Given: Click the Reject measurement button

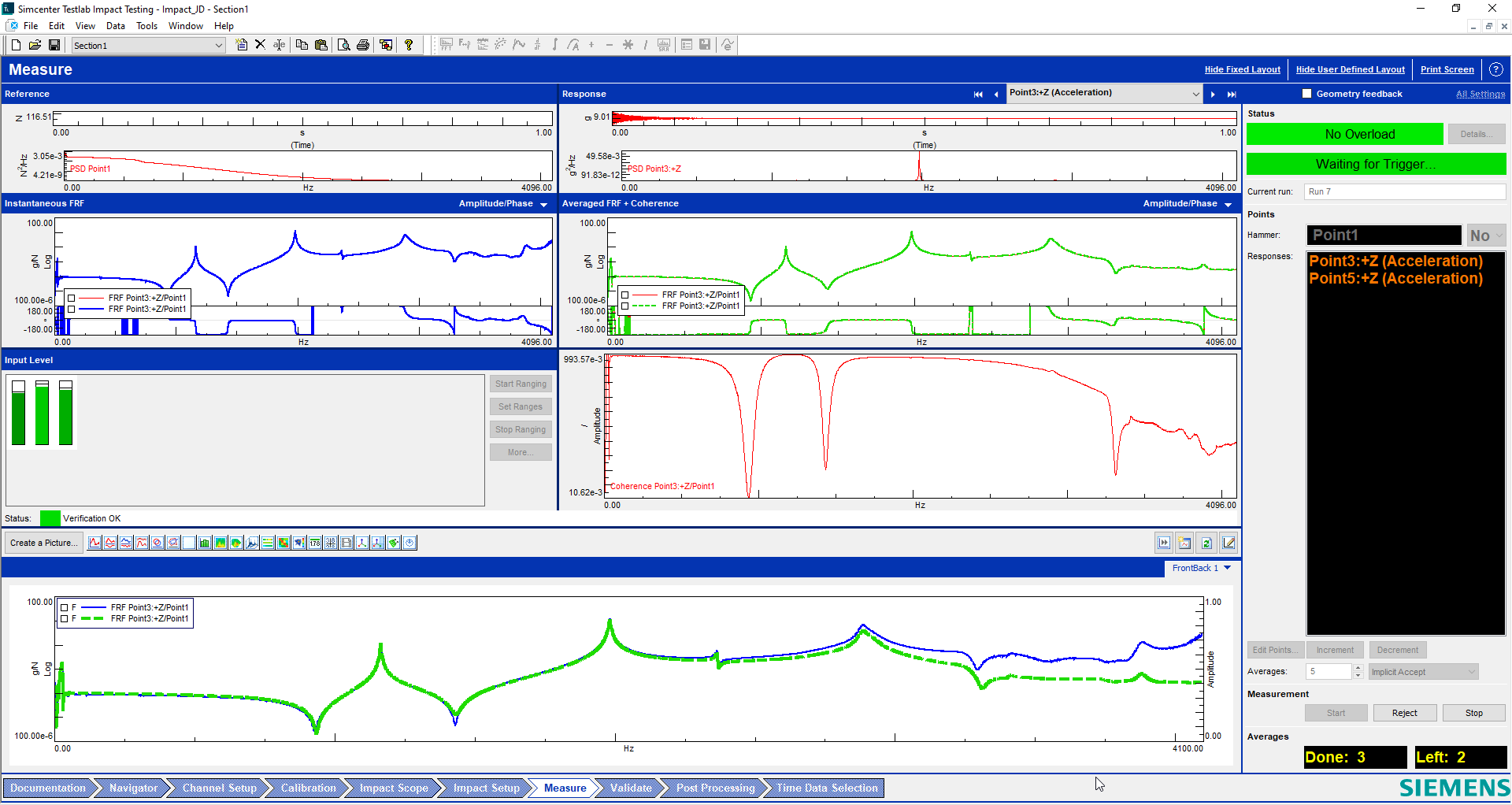Looking at the screenshot, I should click(x=1404, y=713).
